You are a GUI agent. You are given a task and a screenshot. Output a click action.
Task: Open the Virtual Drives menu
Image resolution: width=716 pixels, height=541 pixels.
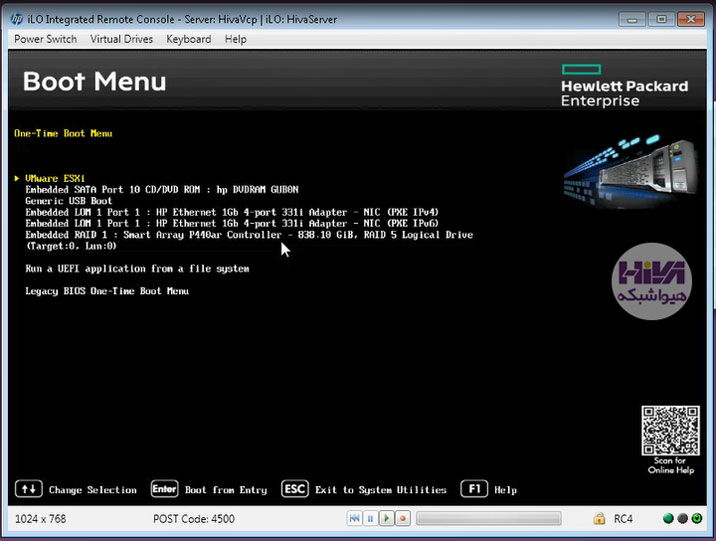[121, 39]
